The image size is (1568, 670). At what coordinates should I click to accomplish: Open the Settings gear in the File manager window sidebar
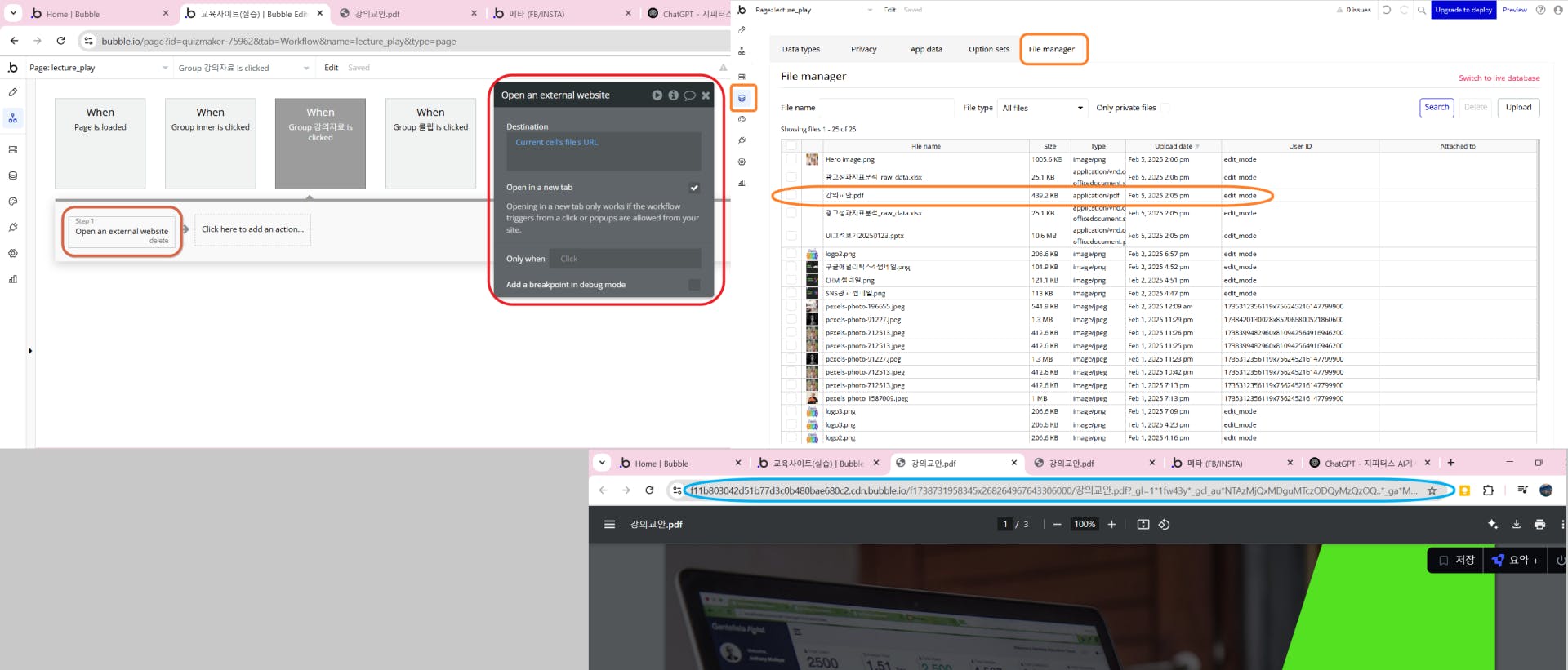(x=742, y=162)
